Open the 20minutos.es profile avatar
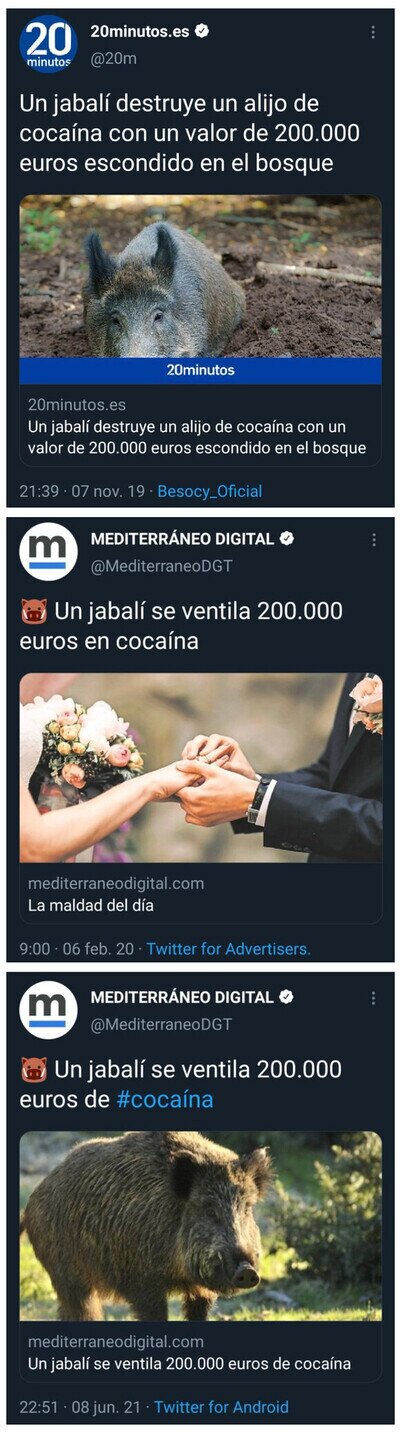The width and height of the screenshot is (400, 1432). 48,44
